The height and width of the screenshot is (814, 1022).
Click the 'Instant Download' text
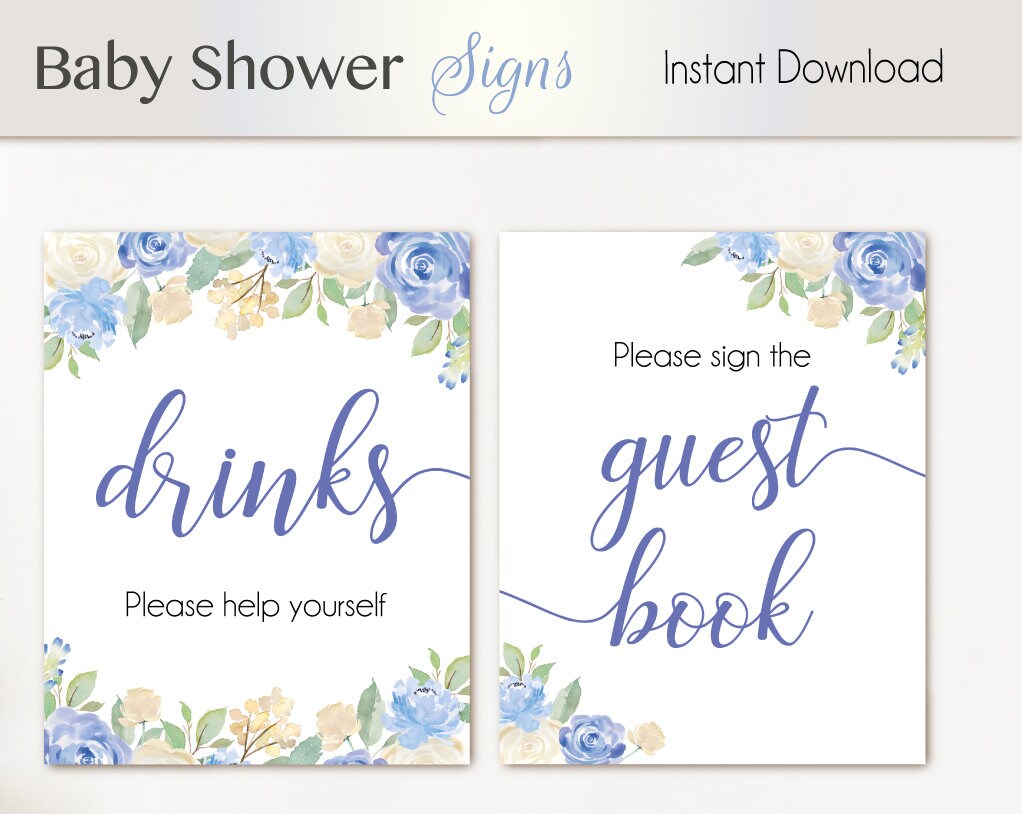click(x=803, y=67)
